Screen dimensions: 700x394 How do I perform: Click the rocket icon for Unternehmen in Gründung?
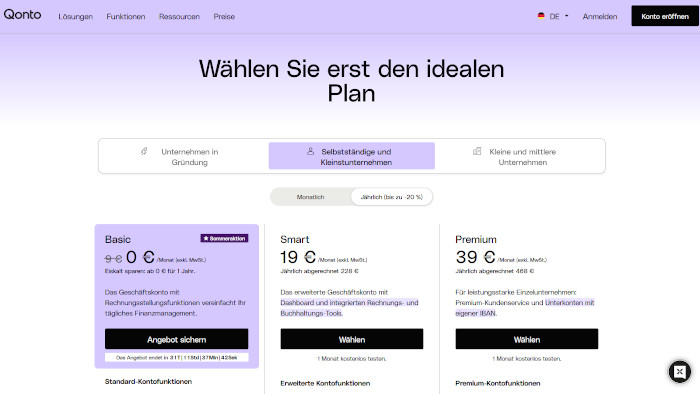tap(144, 151)
